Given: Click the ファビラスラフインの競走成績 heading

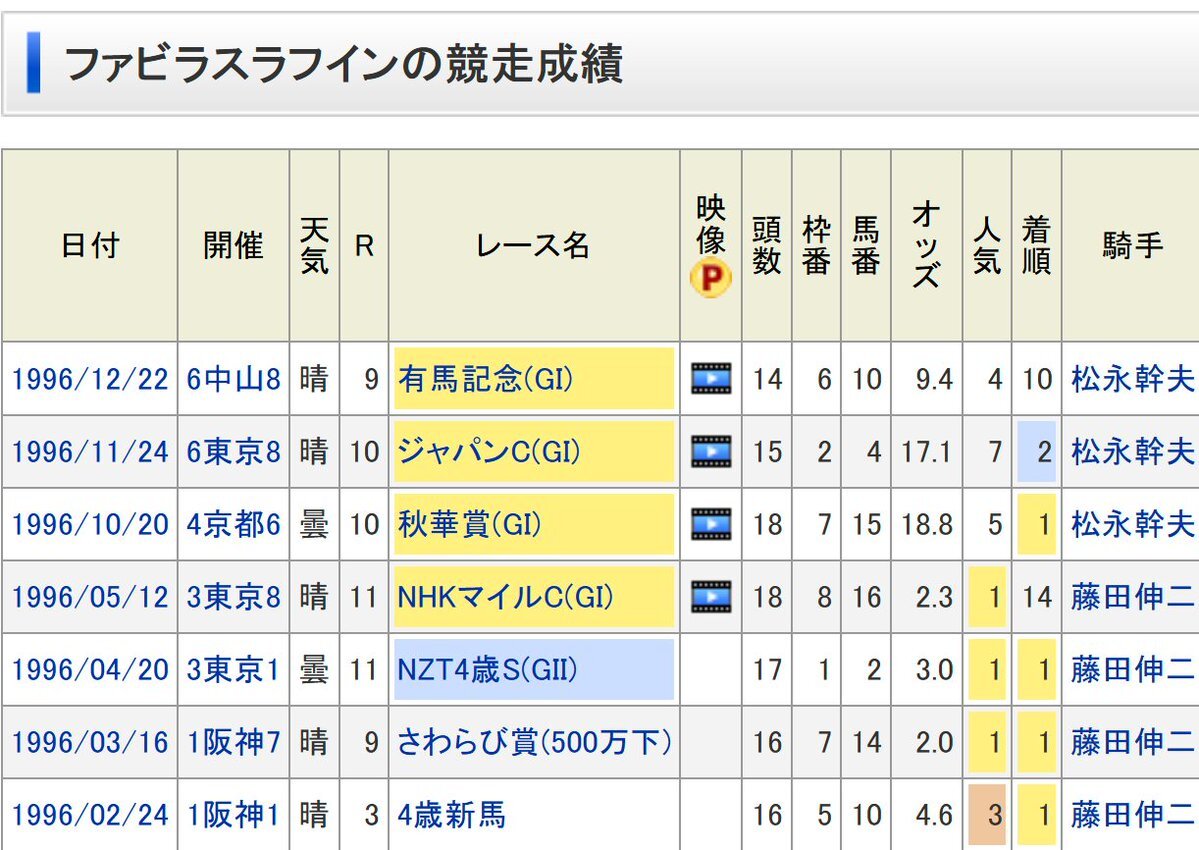Looking at the screenshot, I should pos(343,63).
